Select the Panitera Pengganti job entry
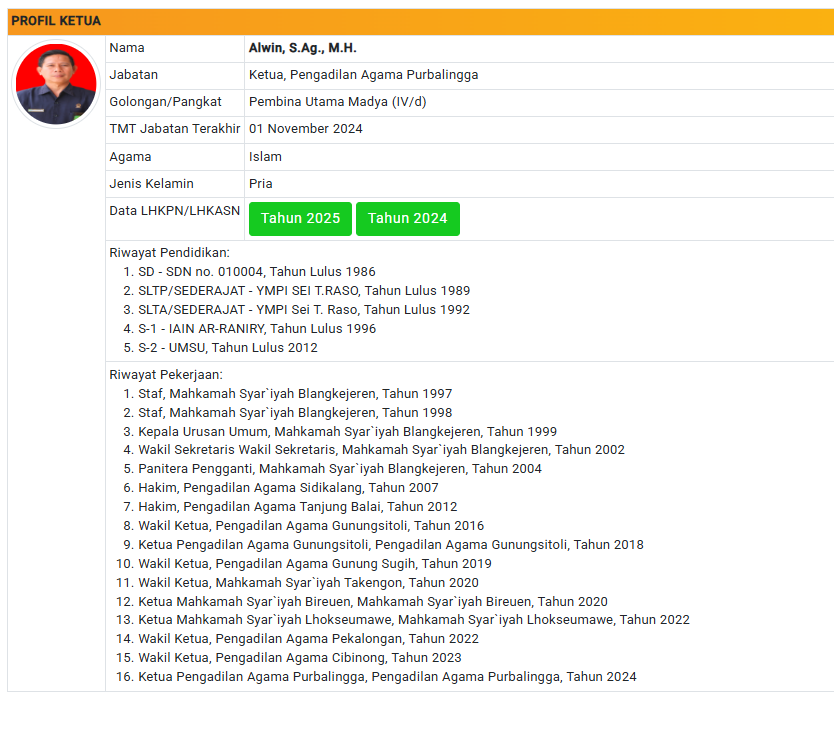Image resolution: width=834 pixels, height=729 pixels. [x=339, y=469]
